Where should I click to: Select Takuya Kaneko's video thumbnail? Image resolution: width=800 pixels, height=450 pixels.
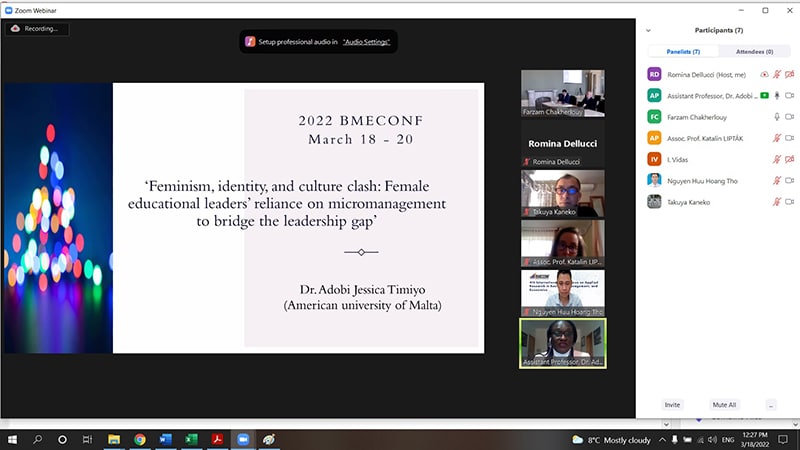coord(562,192)
